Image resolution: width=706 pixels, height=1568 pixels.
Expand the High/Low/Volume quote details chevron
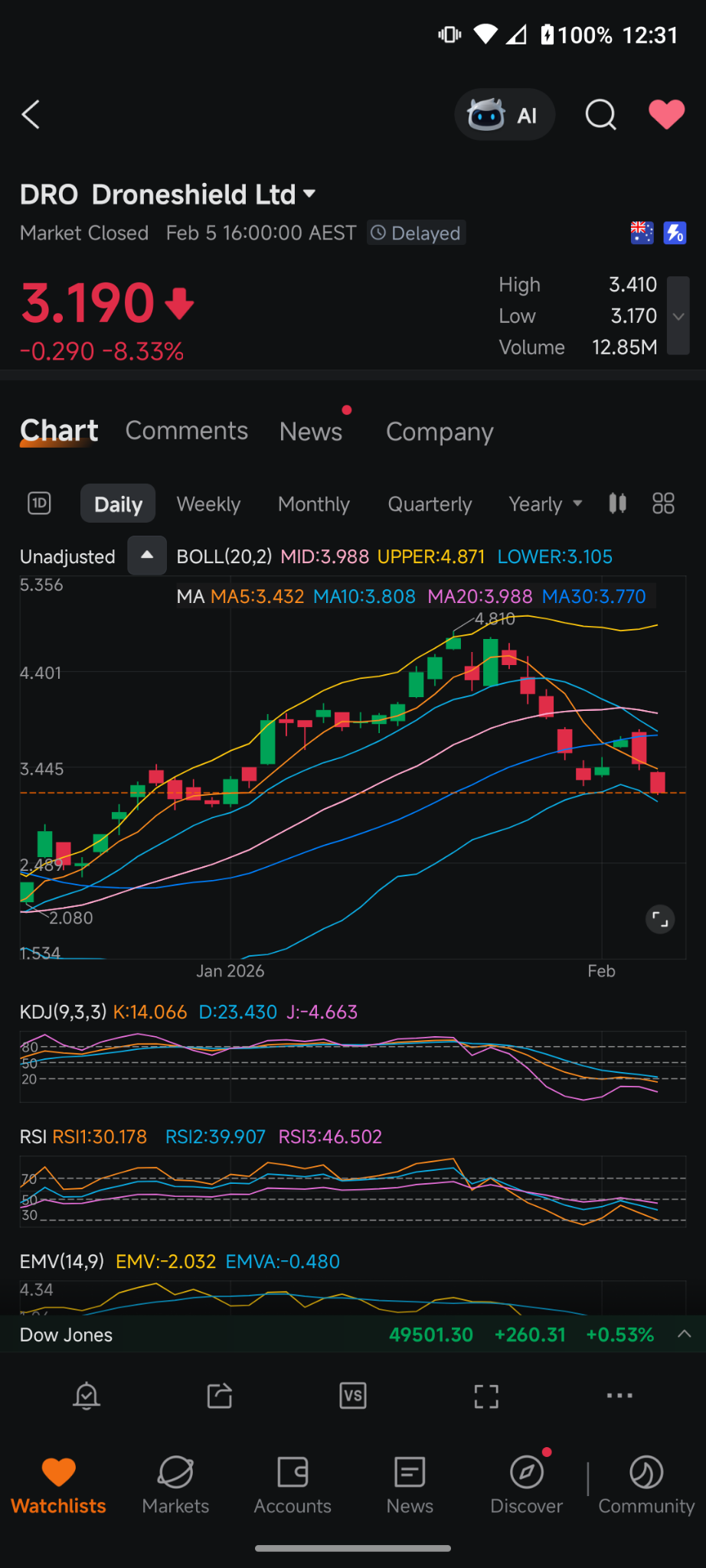tap(678, 316)
